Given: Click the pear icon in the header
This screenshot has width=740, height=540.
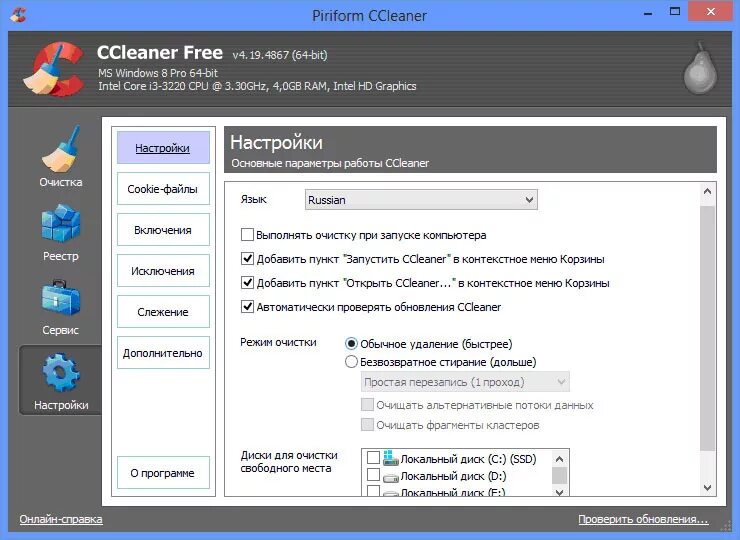Looking at the screenshot, I should point(700,69).
